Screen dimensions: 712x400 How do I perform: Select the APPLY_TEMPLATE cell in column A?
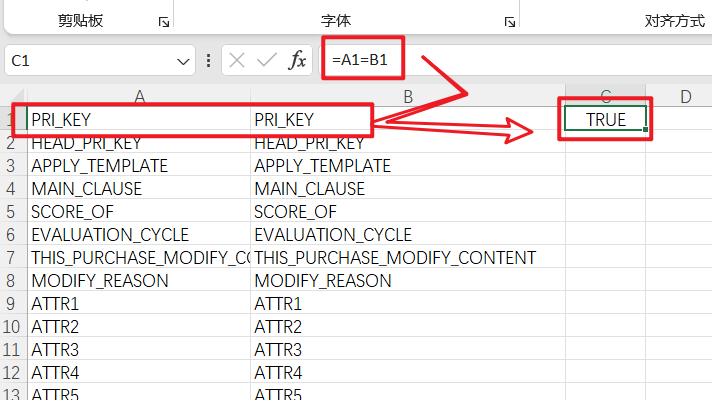tap(138, 166)
